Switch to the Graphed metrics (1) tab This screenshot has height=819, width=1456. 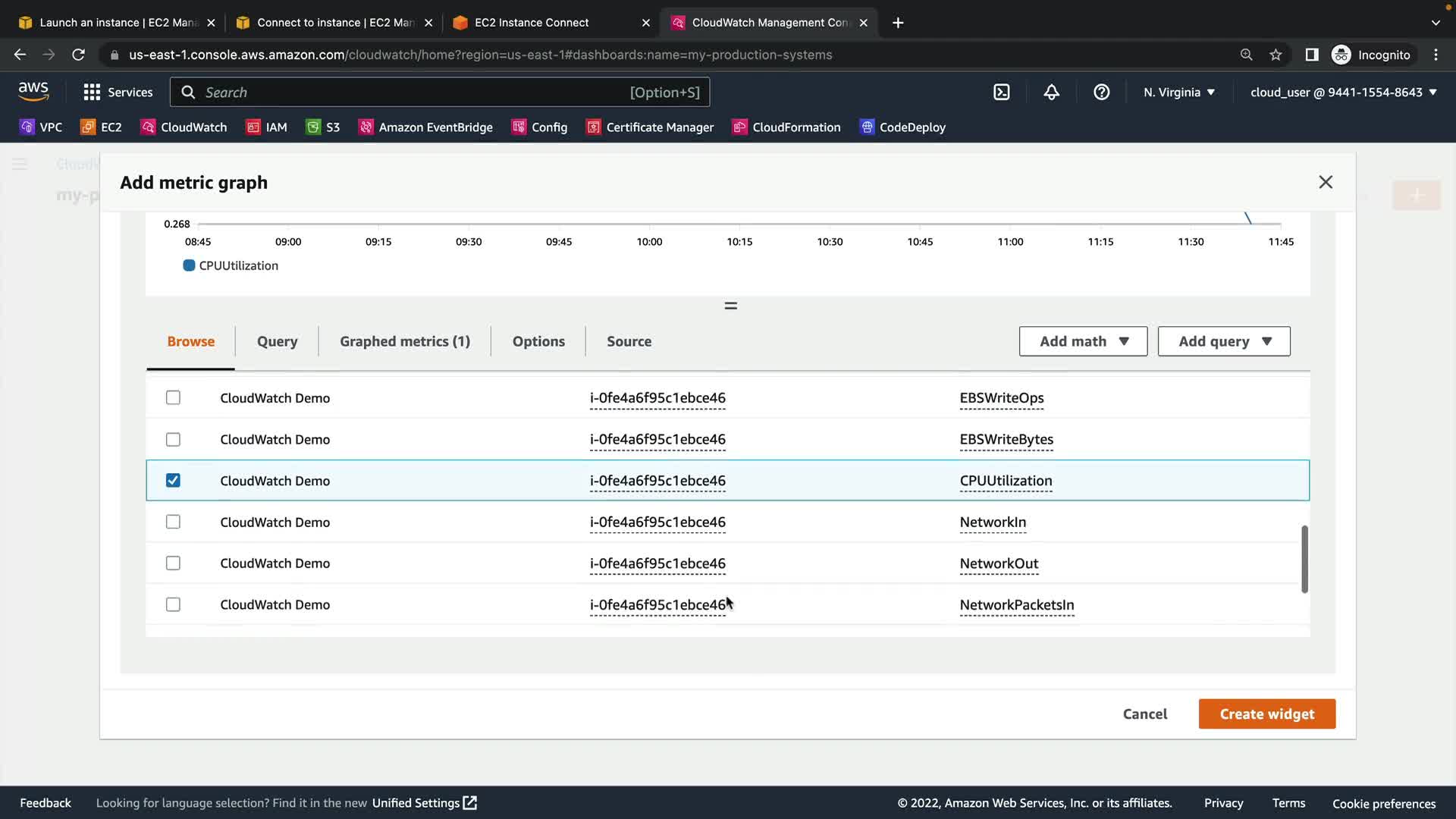tap(405, 341)
